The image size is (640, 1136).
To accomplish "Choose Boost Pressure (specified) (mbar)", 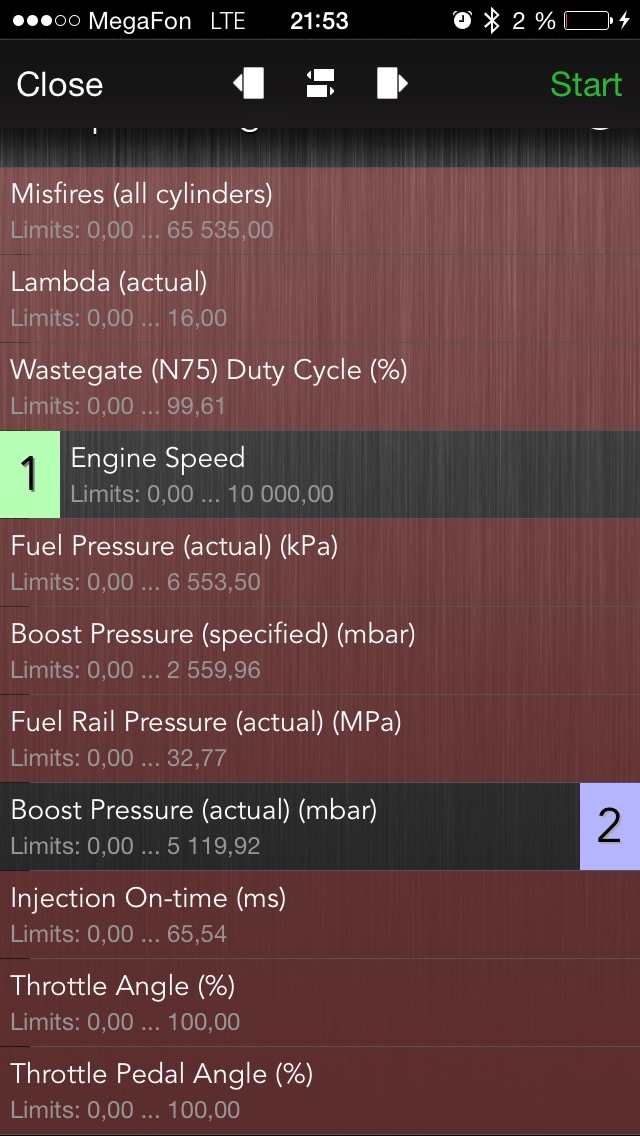I will (x=320, y=651).
